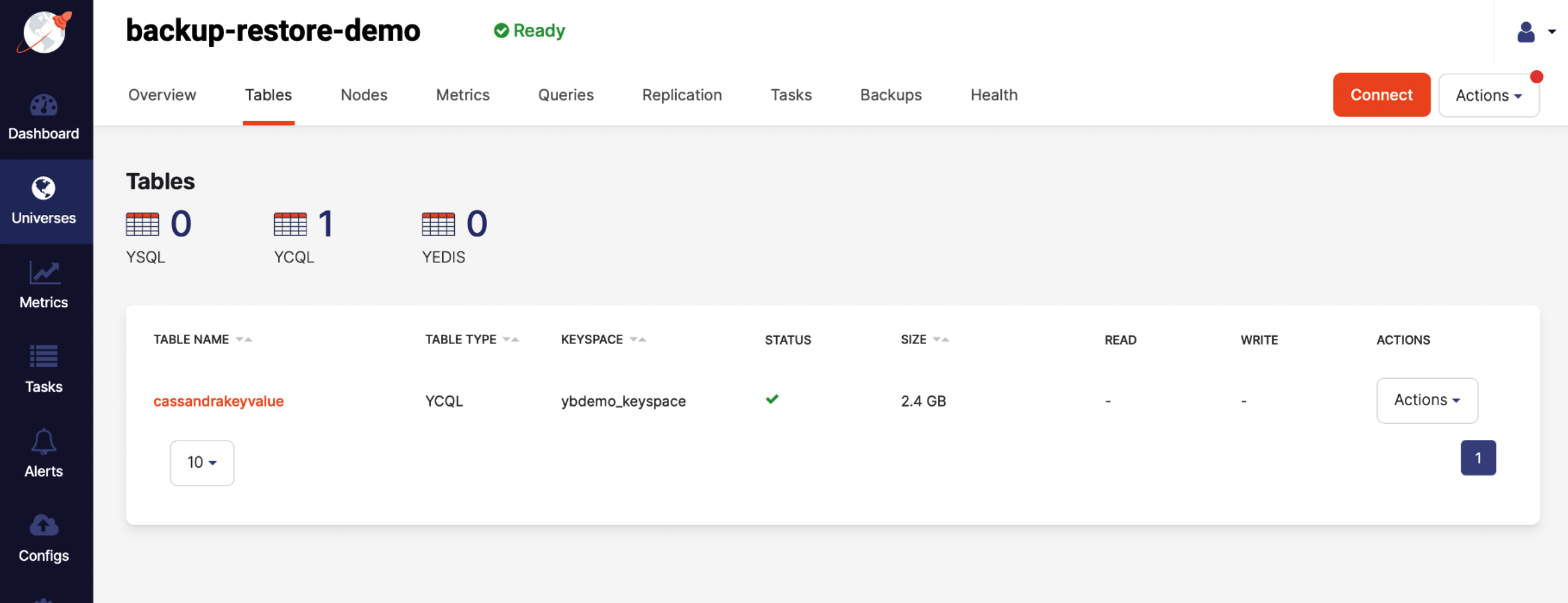Open the Dashboard sidebar icon
This screenshot has width=1568, height=603.
[44, 105]
